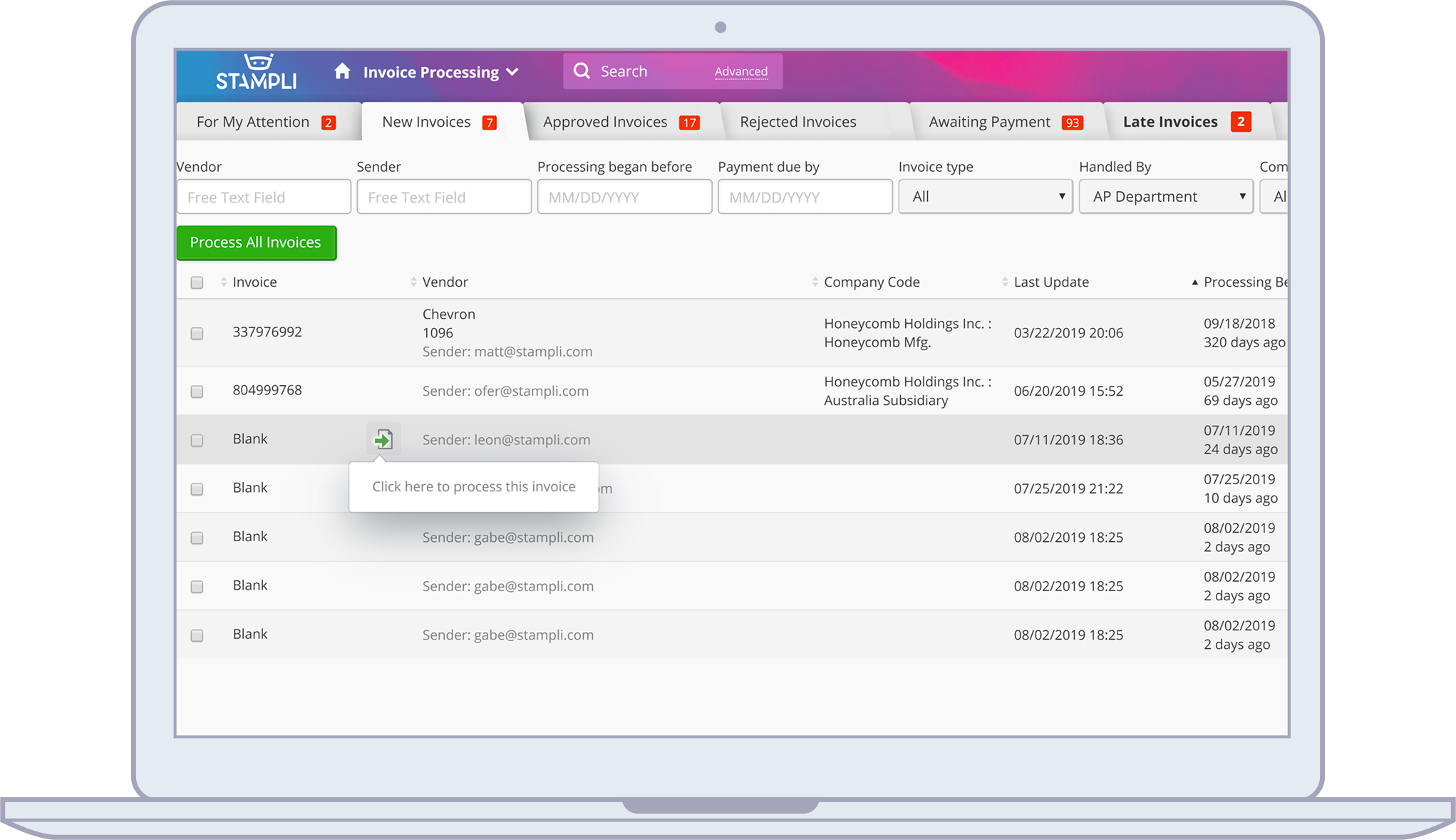Click the green process invoice icon

tap(383, 439)
